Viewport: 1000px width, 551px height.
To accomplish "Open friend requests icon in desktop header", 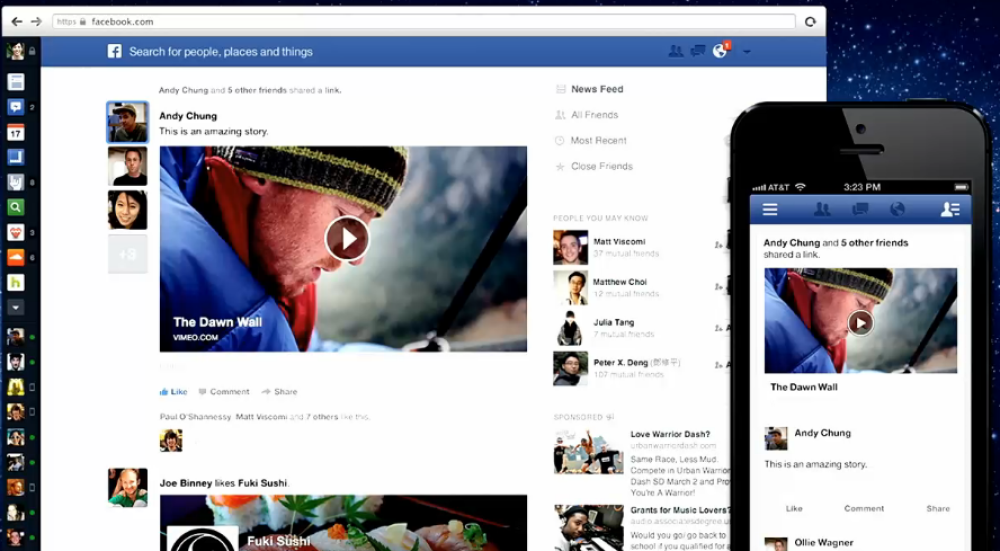I will tap(675, 51).
